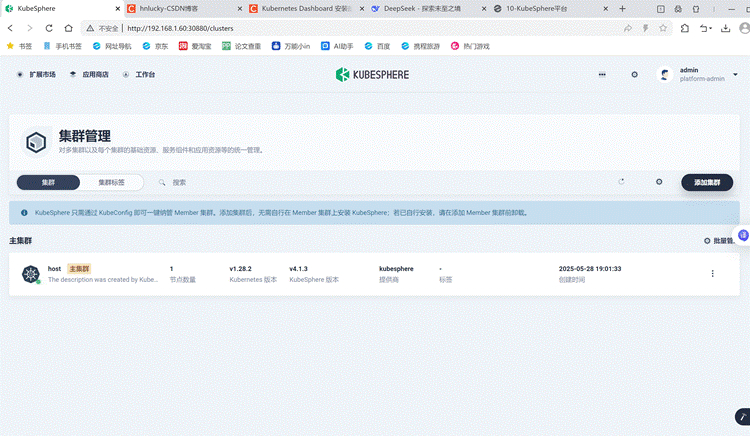This screenshot has width=750, height=436.
Task: Click the 添加集群 button
Action: 707,183
